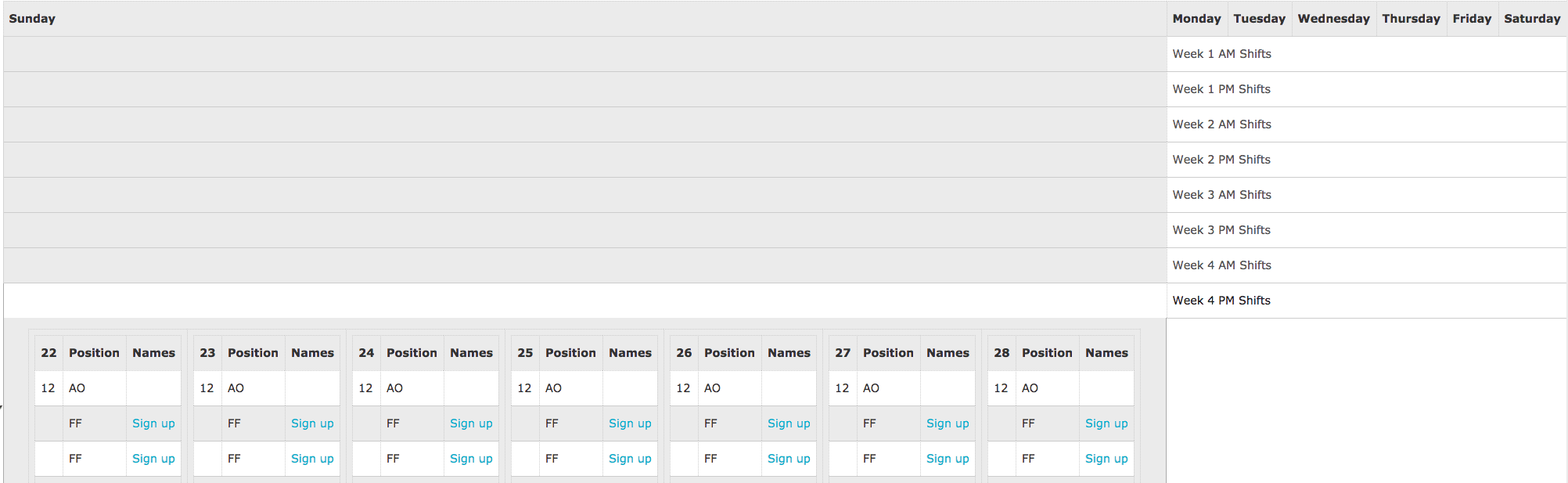Expand the Week 3 AM Shifts row
The width and height of the screenshot is (1568, 483).
pos(1222,194)
